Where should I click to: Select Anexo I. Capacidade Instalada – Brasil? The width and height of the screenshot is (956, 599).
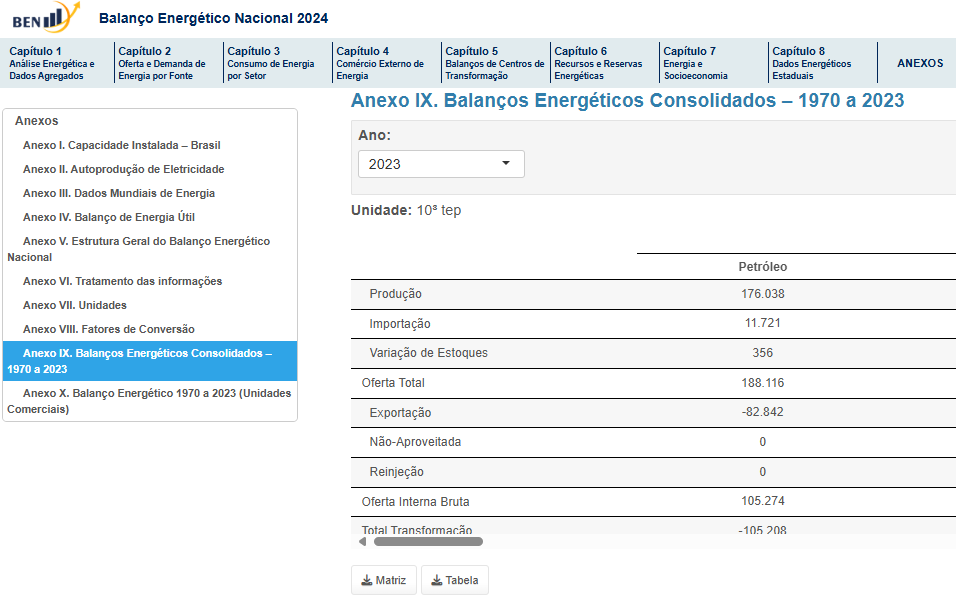pos(121,145)
